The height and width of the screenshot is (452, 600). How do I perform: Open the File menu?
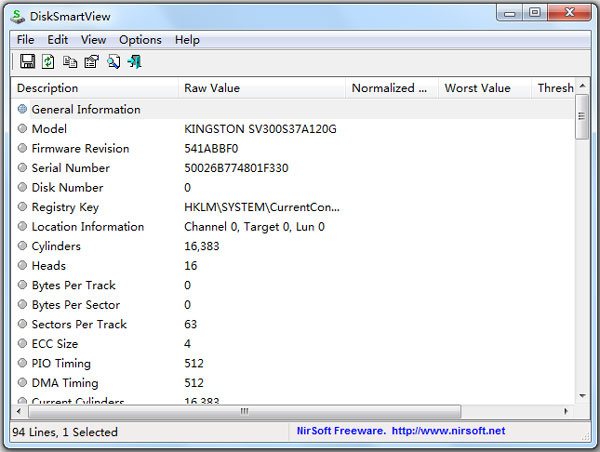click(x=26, y=40)
